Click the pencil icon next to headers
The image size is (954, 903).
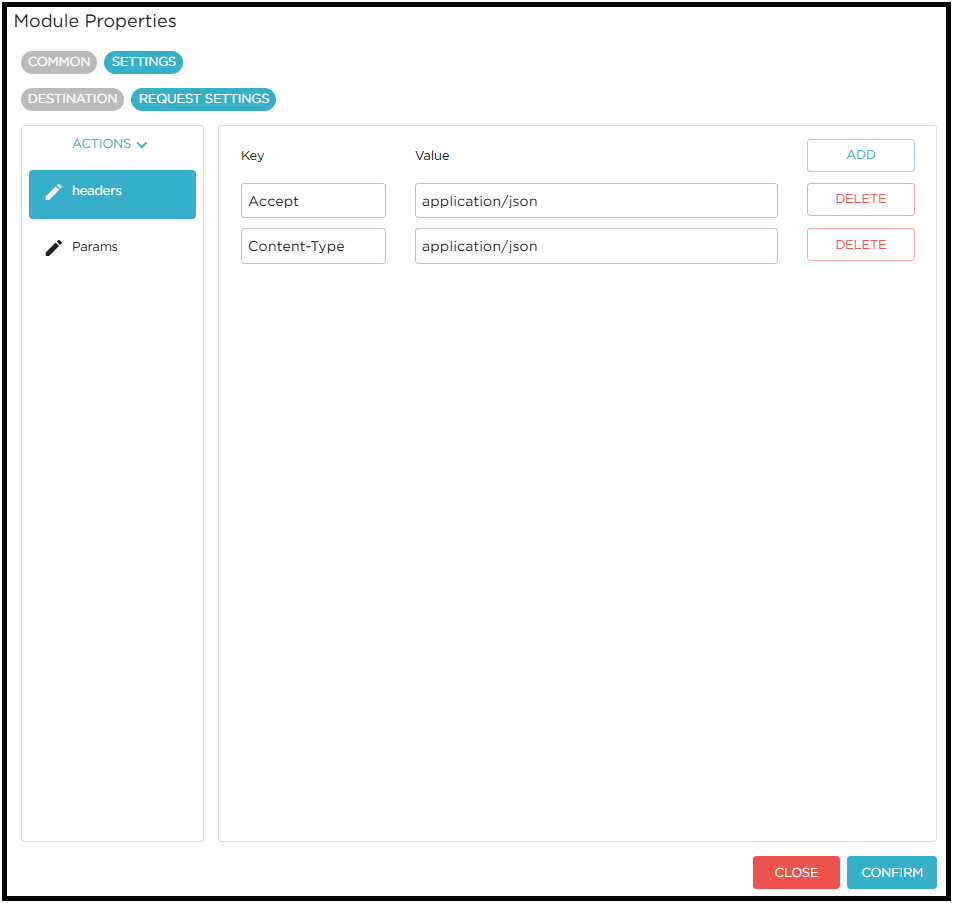tap(54, 190)
